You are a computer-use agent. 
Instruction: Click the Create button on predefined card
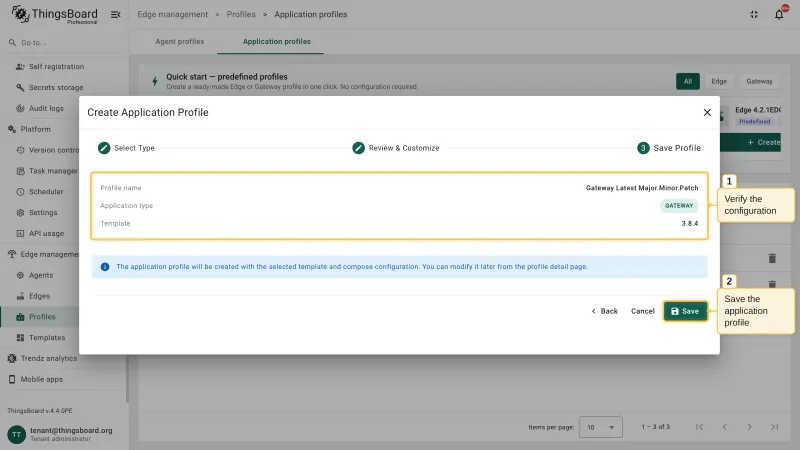[x=751, y=142]
